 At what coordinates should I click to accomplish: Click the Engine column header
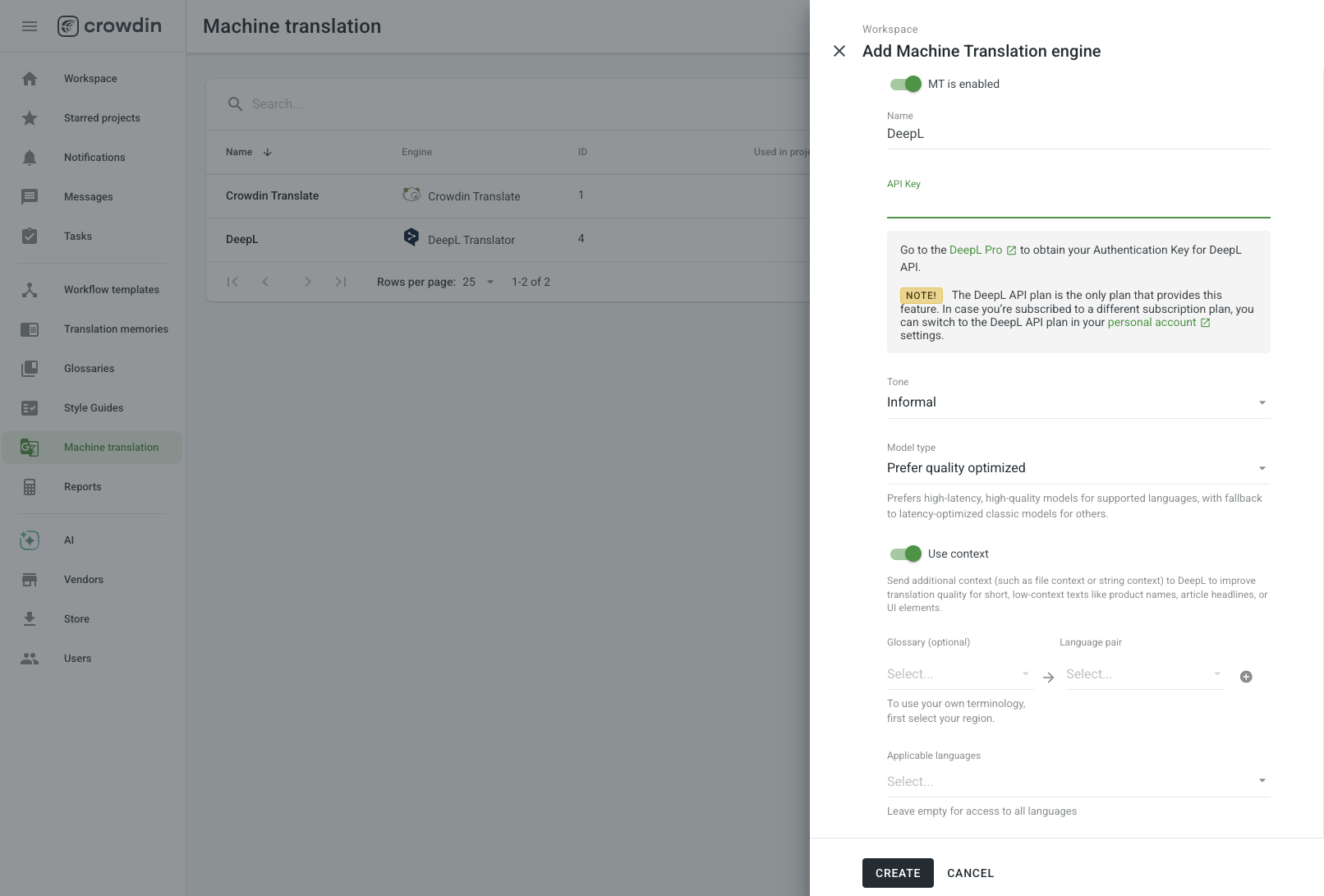pyautogui.click(x=416, y=152)
